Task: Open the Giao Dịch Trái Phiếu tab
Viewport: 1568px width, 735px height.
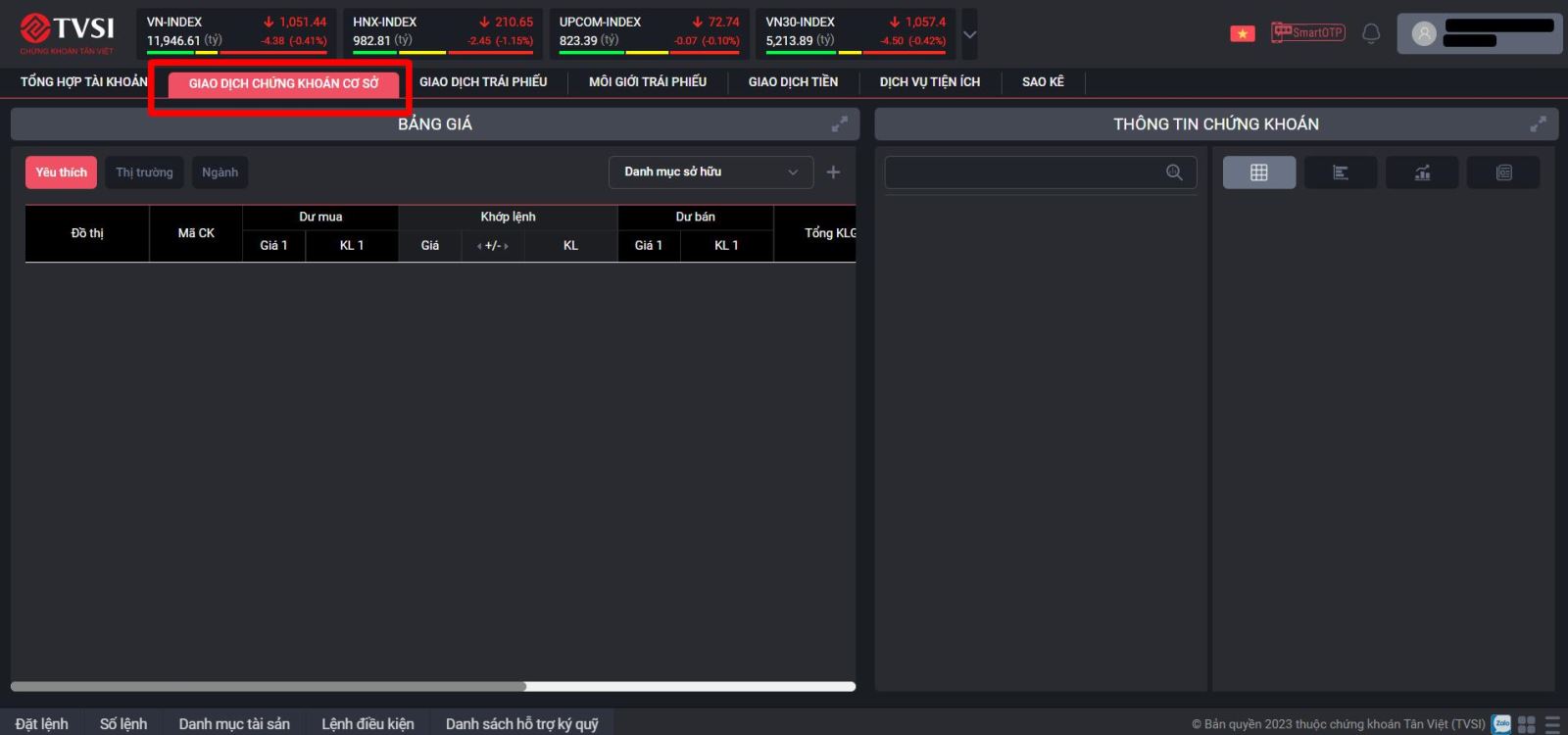Action: point(483,82)
